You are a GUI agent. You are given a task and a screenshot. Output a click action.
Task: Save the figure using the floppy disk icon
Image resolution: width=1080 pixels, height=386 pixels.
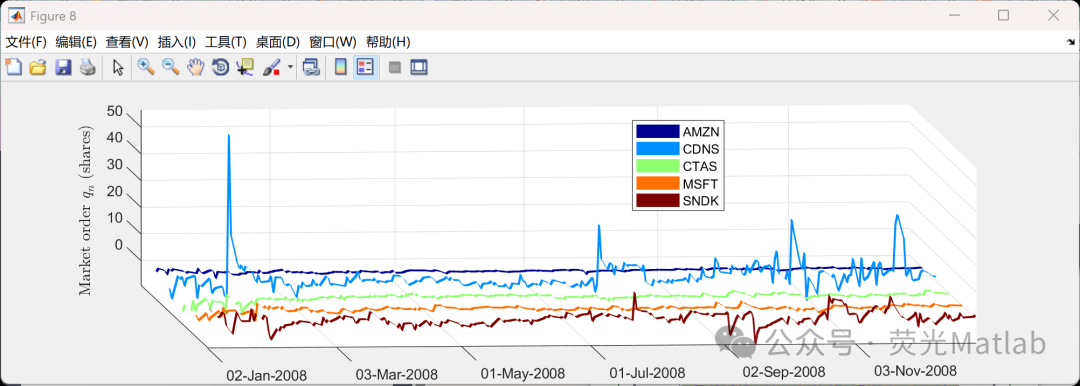(63, 67)
